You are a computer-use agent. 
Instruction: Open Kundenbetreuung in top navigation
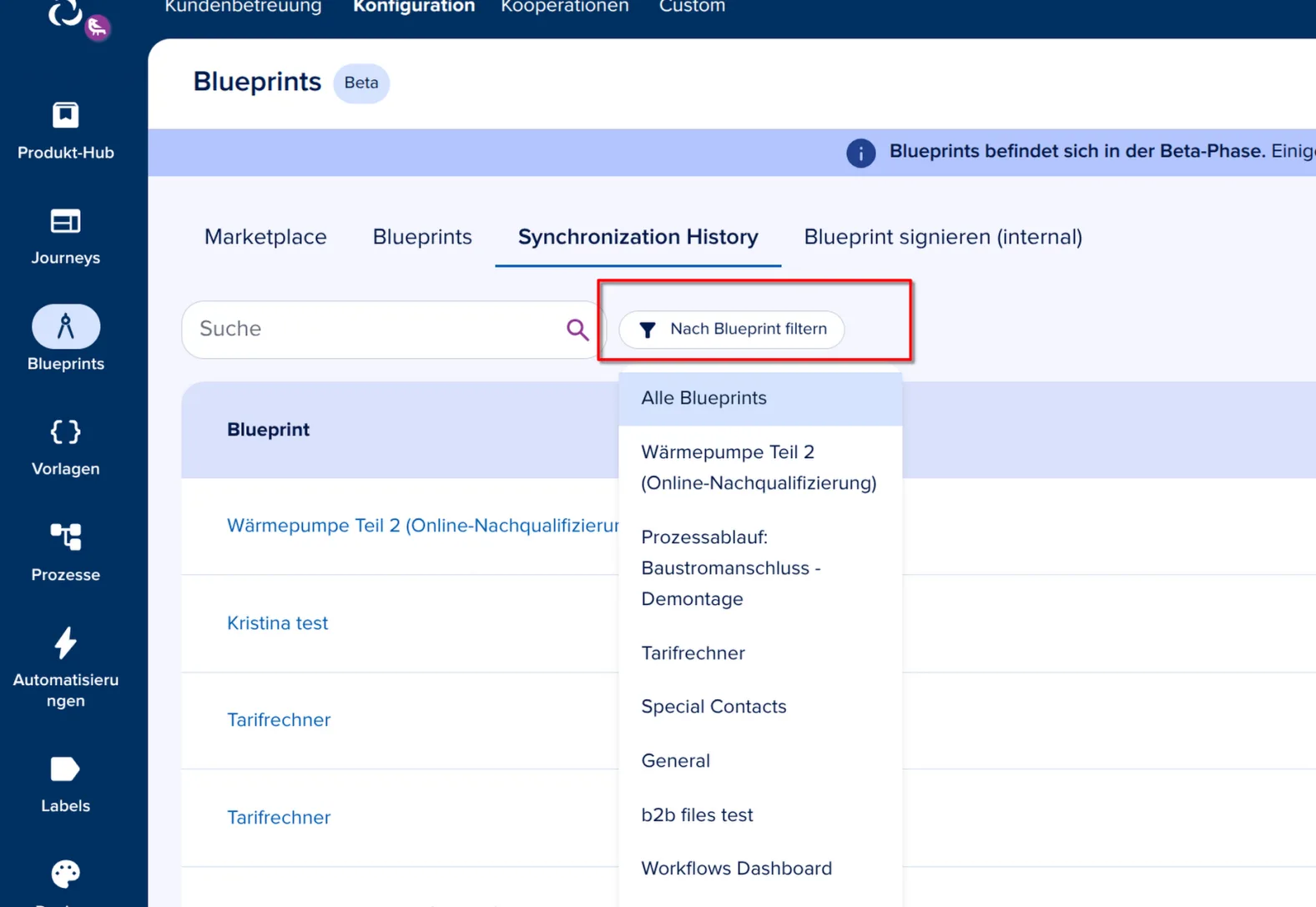coord(243,7)
